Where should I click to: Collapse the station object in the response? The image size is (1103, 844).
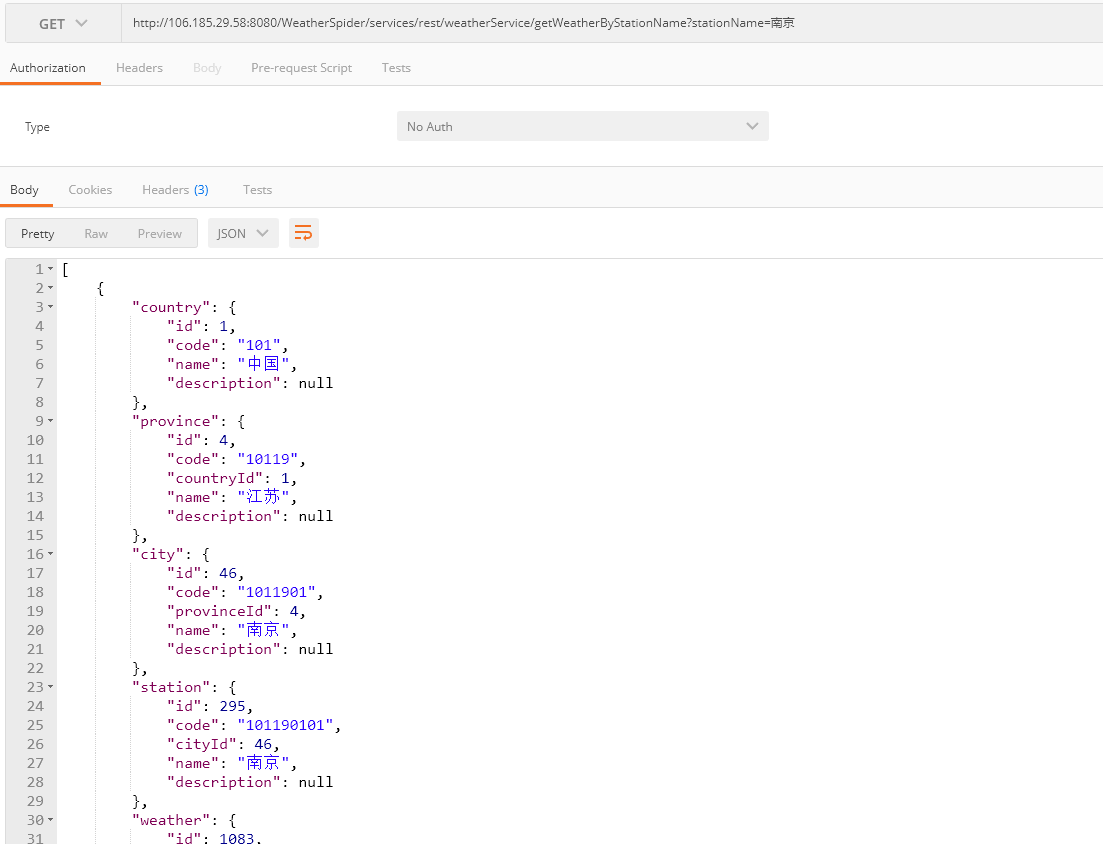(48, 687)
